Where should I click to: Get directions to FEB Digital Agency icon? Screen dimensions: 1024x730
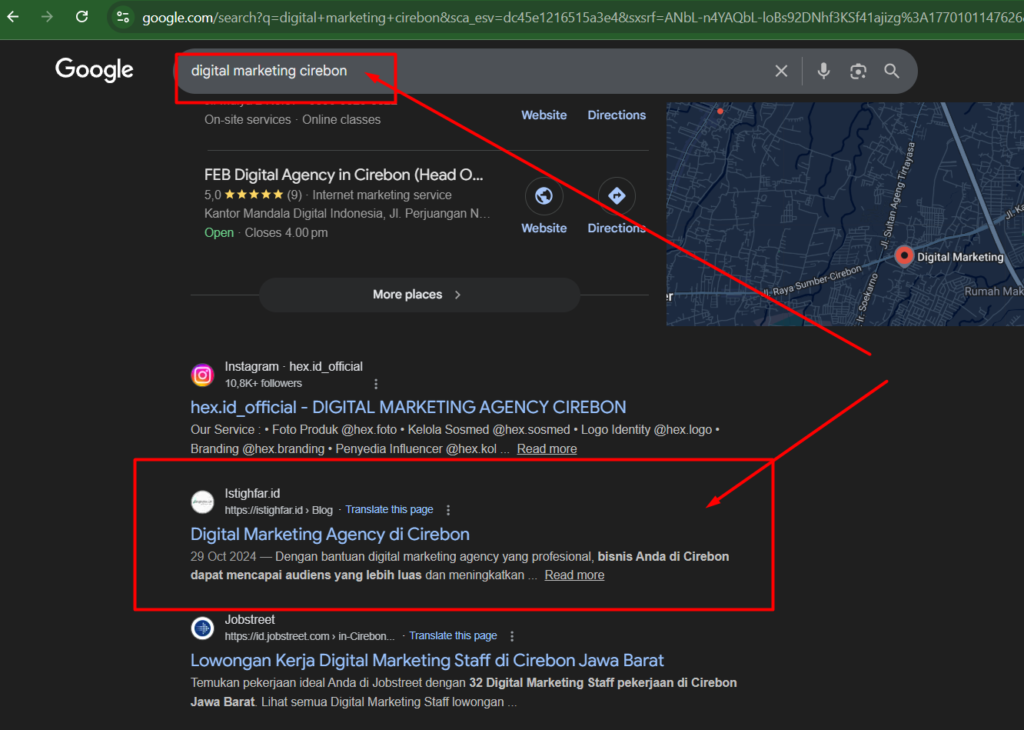tap(616, 197)
